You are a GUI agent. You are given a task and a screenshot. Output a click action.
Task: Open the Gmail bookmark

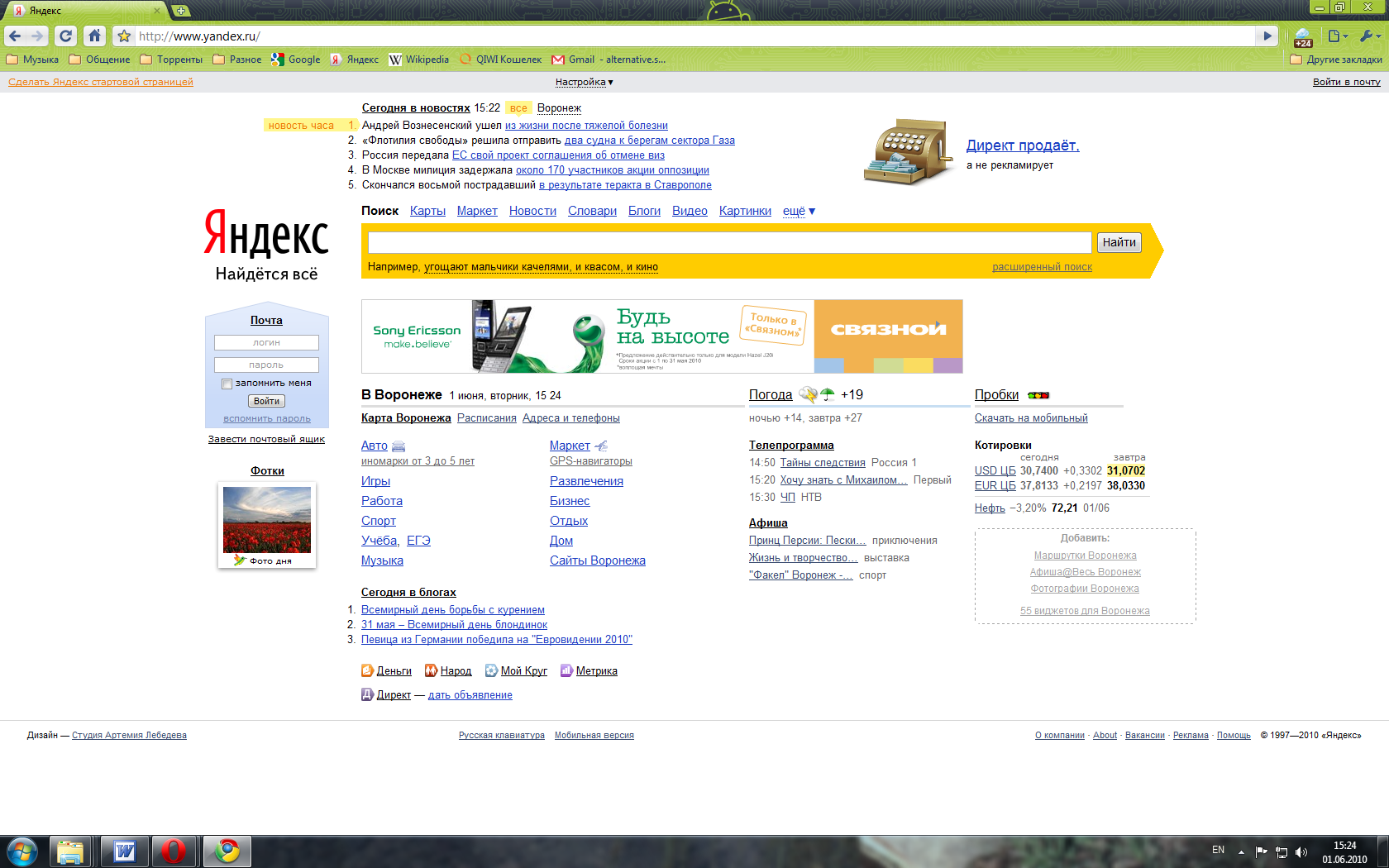(x=609, y=60)
